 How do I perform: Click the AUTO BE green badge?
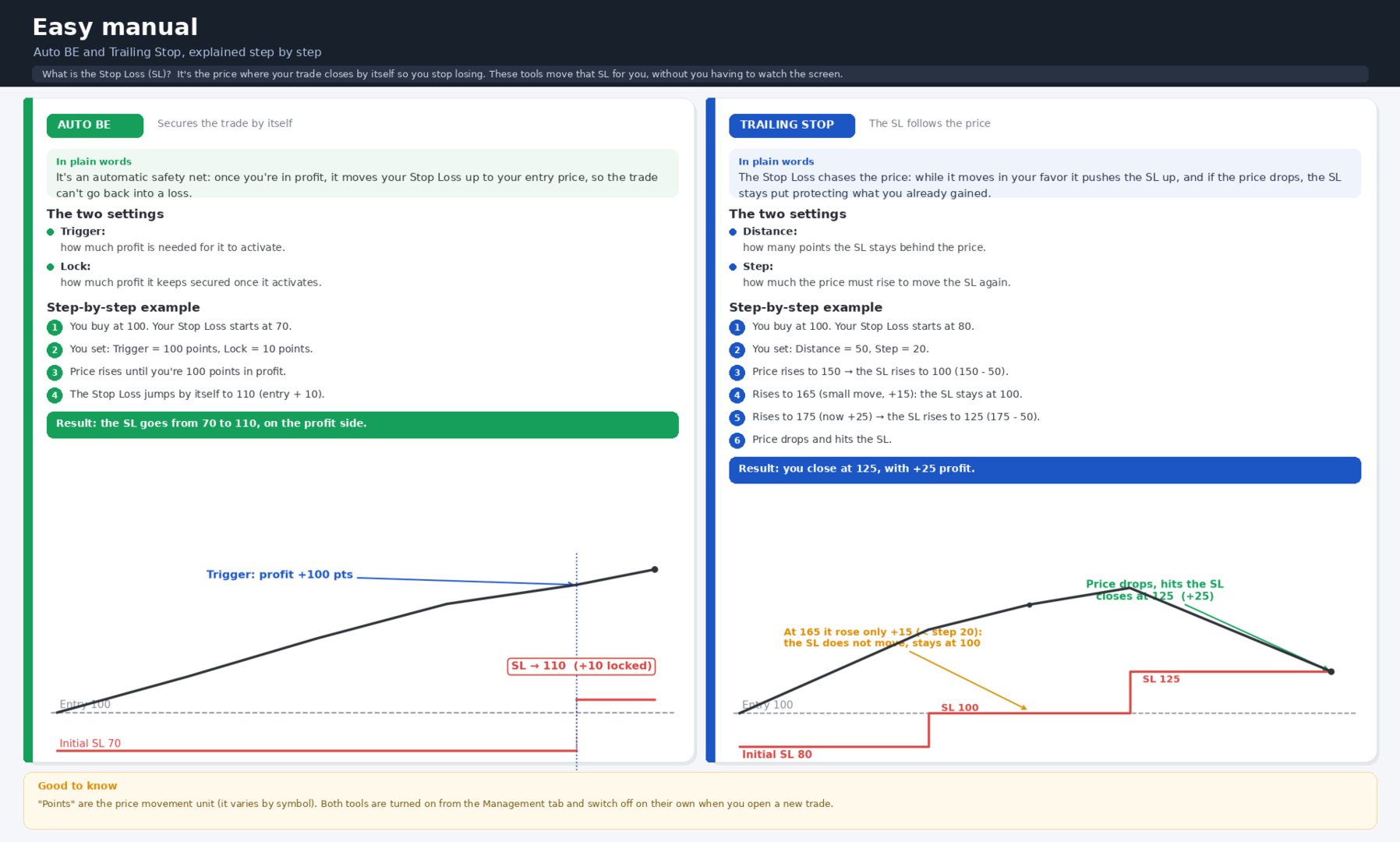point(94,125)
